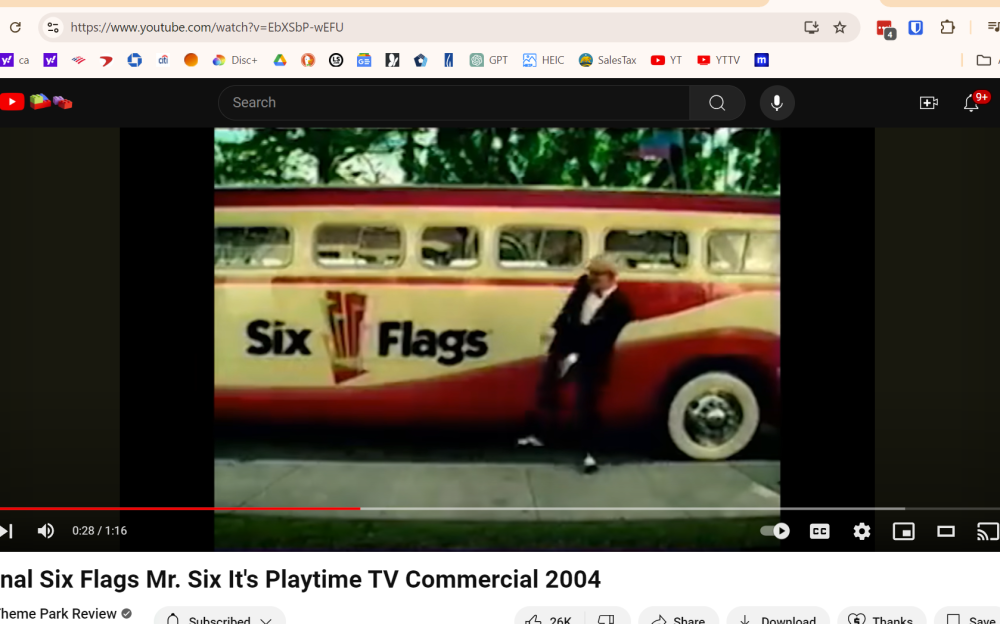Open the Create video icon

(928, 103)
